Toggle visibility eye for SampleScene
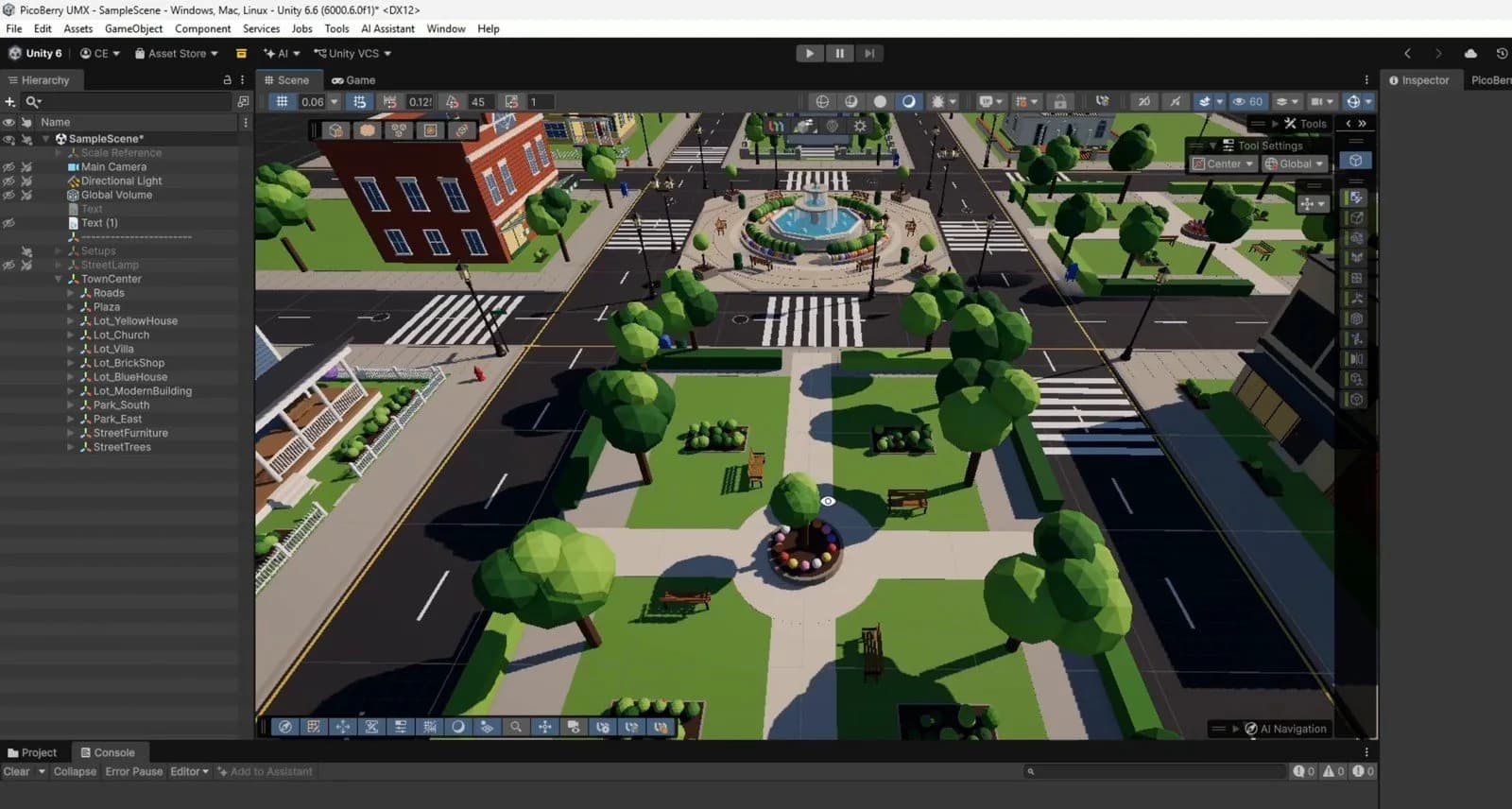This screenshot has height=809, width=1512. [9, 139]
